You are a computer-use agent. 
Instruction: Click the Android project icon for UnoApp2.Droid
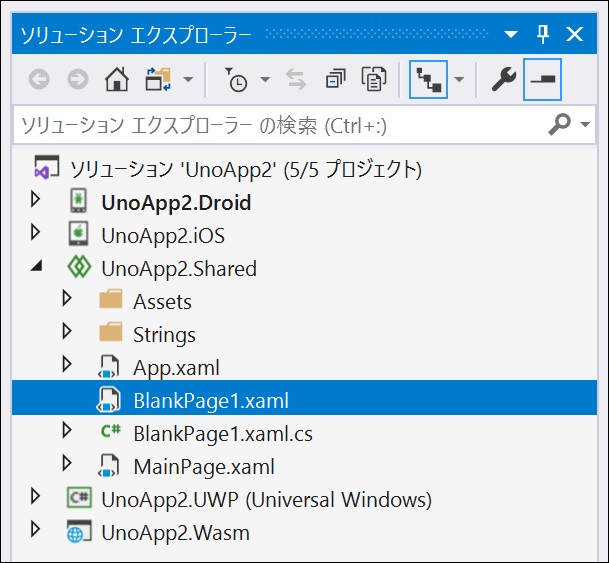pyautogui.click(x=78, y=200)
